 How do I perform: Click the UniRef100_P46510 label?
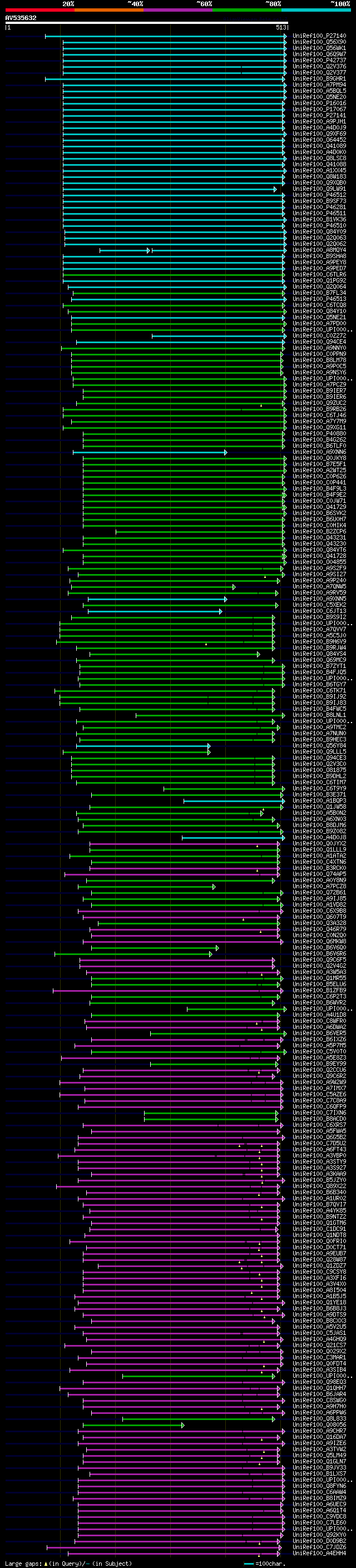(x=319, y=226)
